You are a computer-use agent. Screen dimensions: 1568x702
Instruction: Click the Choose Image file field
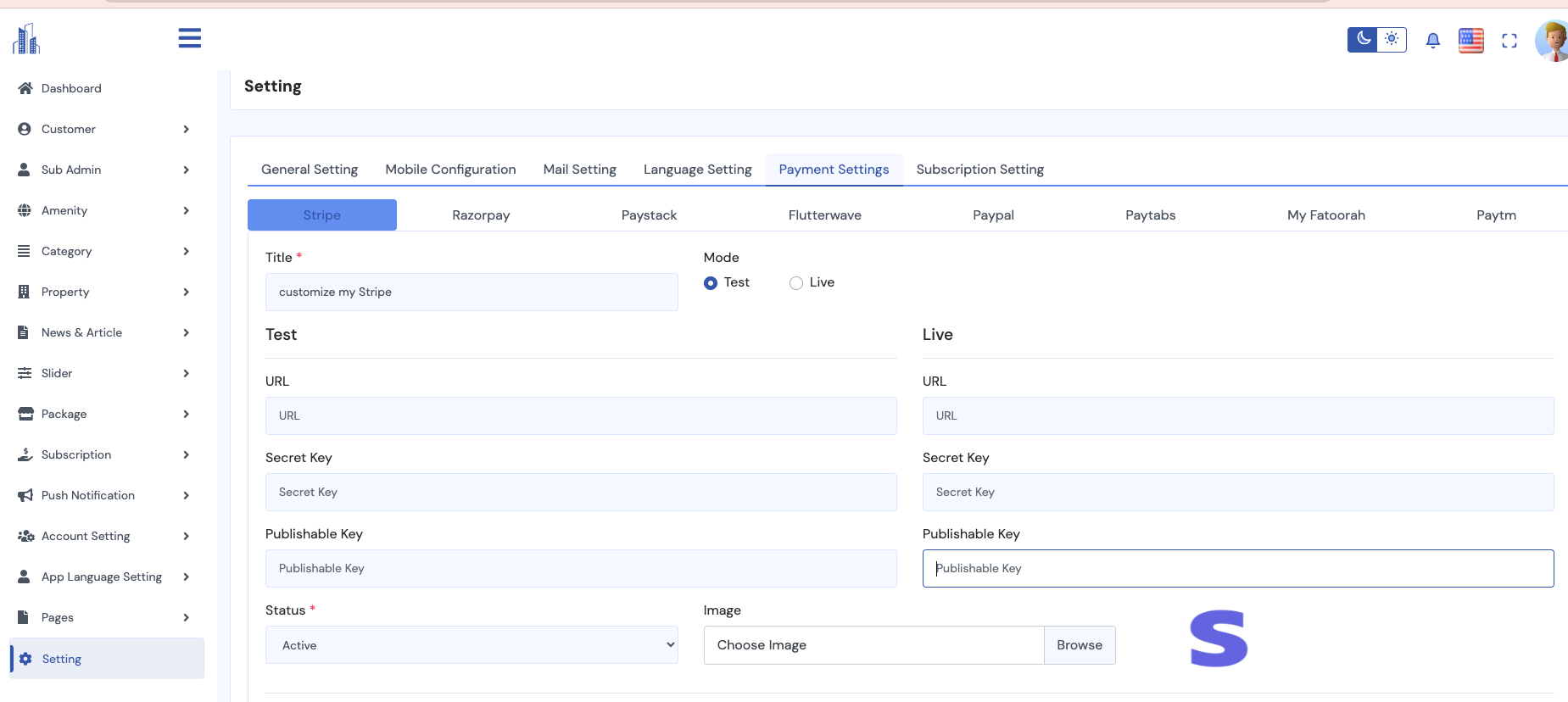tap(873, 645)
